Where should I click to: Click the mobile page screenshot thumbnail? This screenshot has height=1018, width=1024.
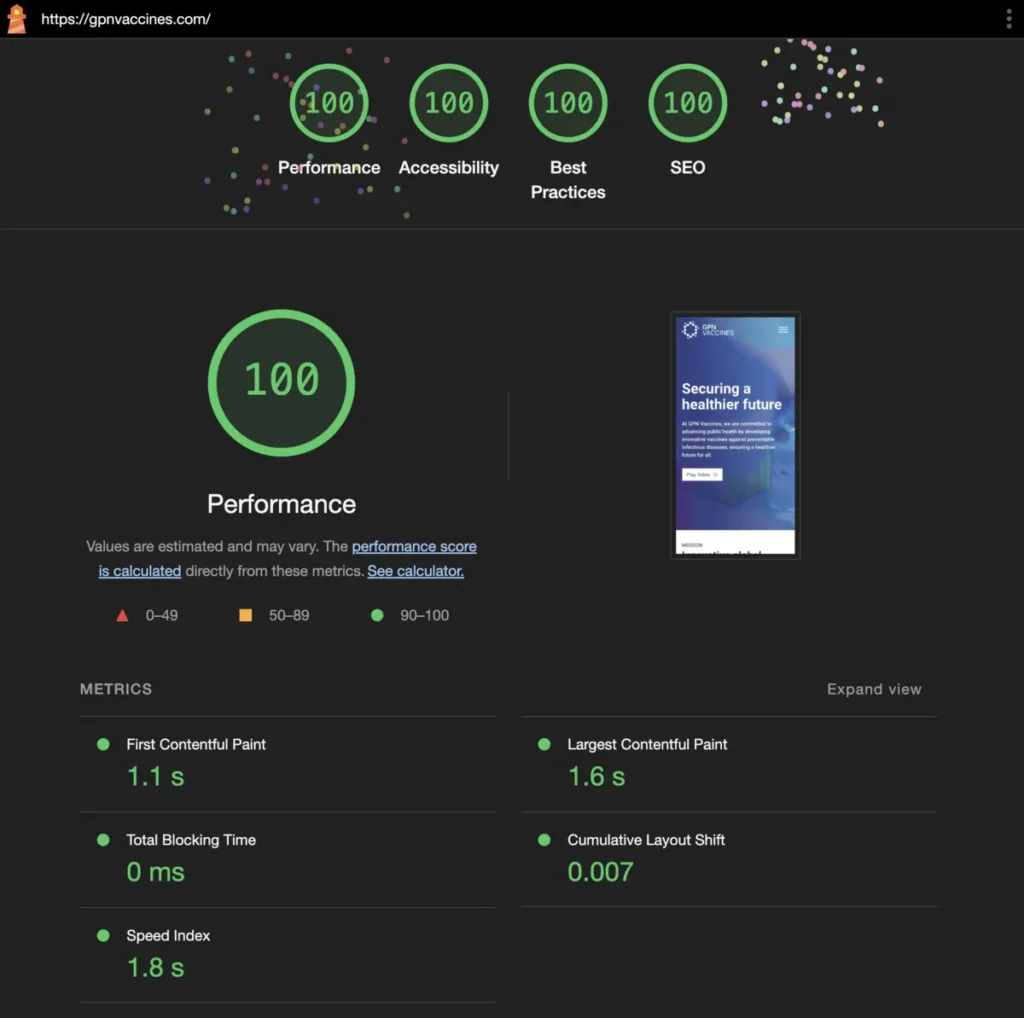click(x=735, y=435)
